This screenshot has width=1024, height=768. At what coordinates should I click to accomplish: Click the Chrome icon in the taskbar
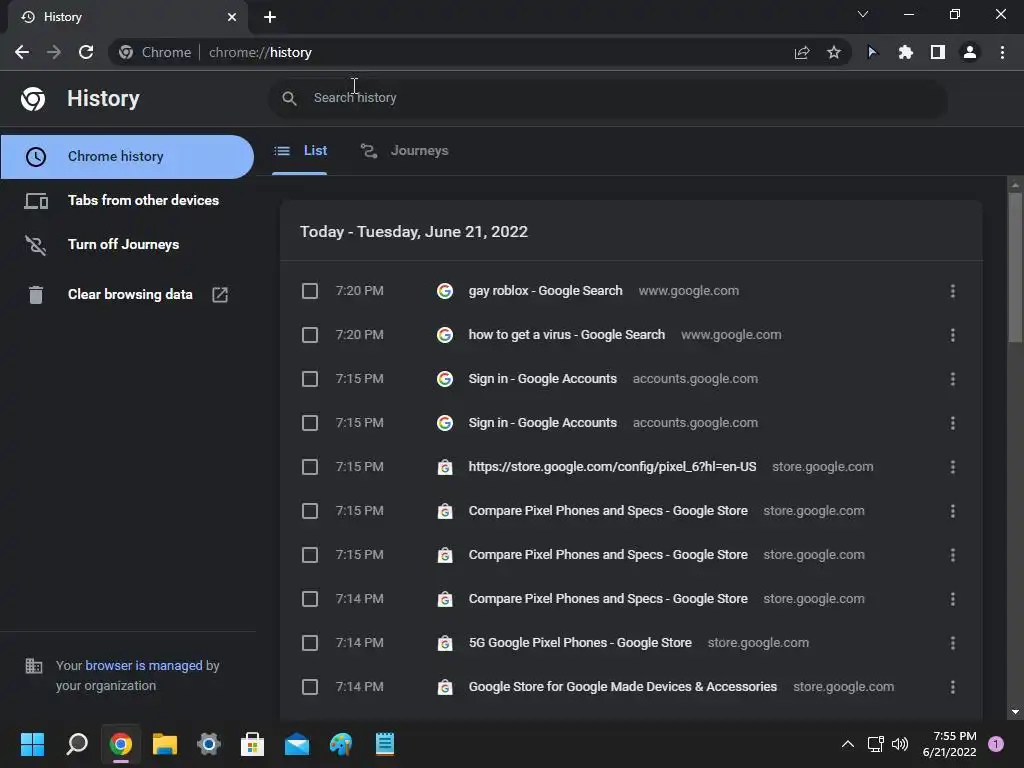[x=121, y=744]
